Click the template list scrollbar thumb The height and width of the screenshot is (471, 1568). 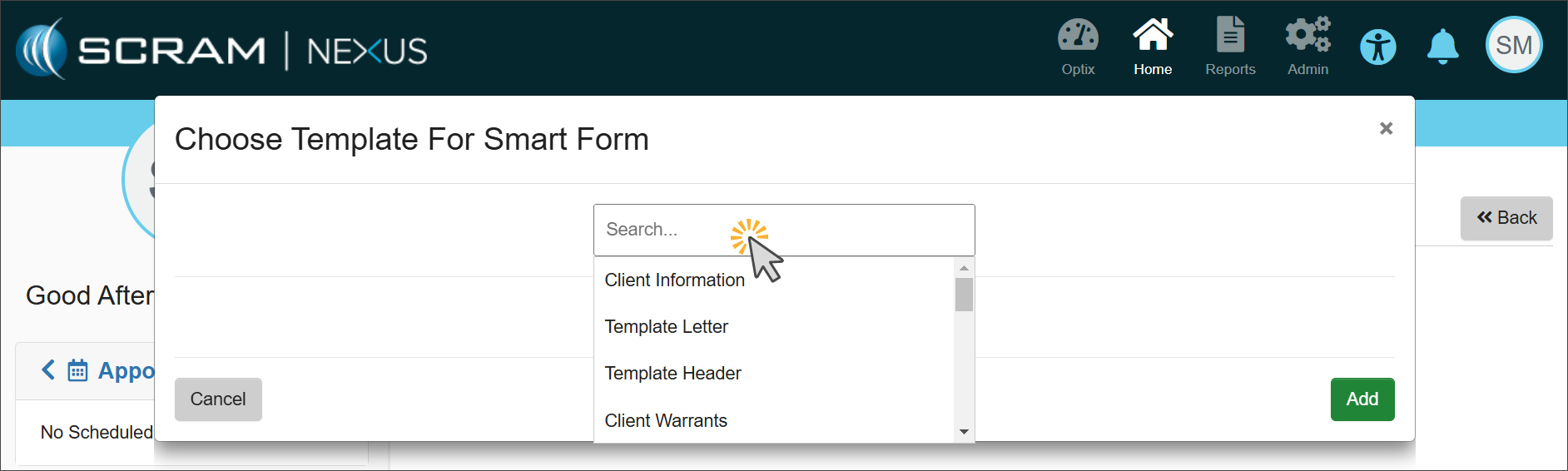click(964, 295)
